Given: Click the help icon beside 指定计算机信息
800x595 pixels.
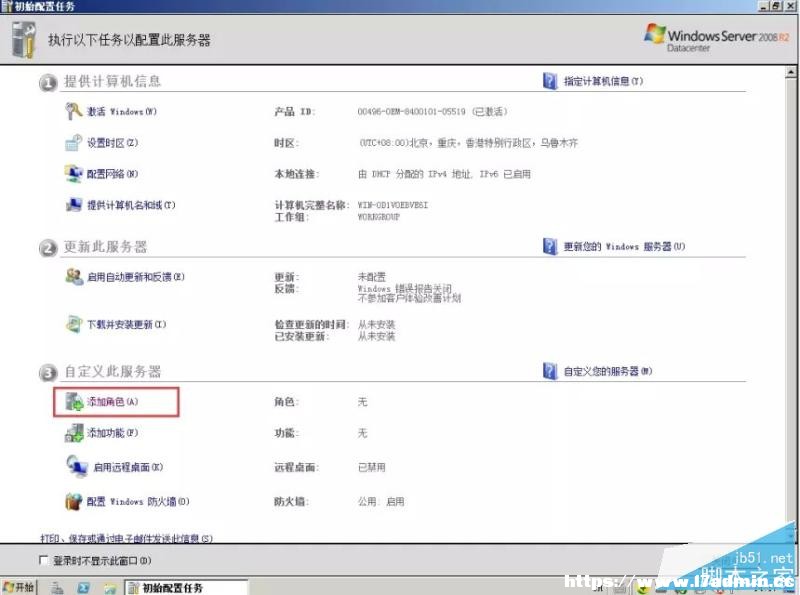Looking at the screenshot, I should [x=550, y=81].
